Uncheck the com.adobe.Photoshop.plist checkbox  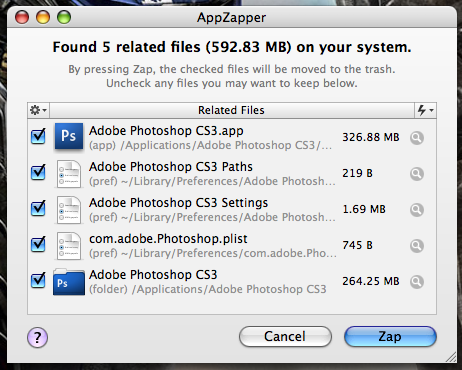pyautogui.click(x=38, y=244)
